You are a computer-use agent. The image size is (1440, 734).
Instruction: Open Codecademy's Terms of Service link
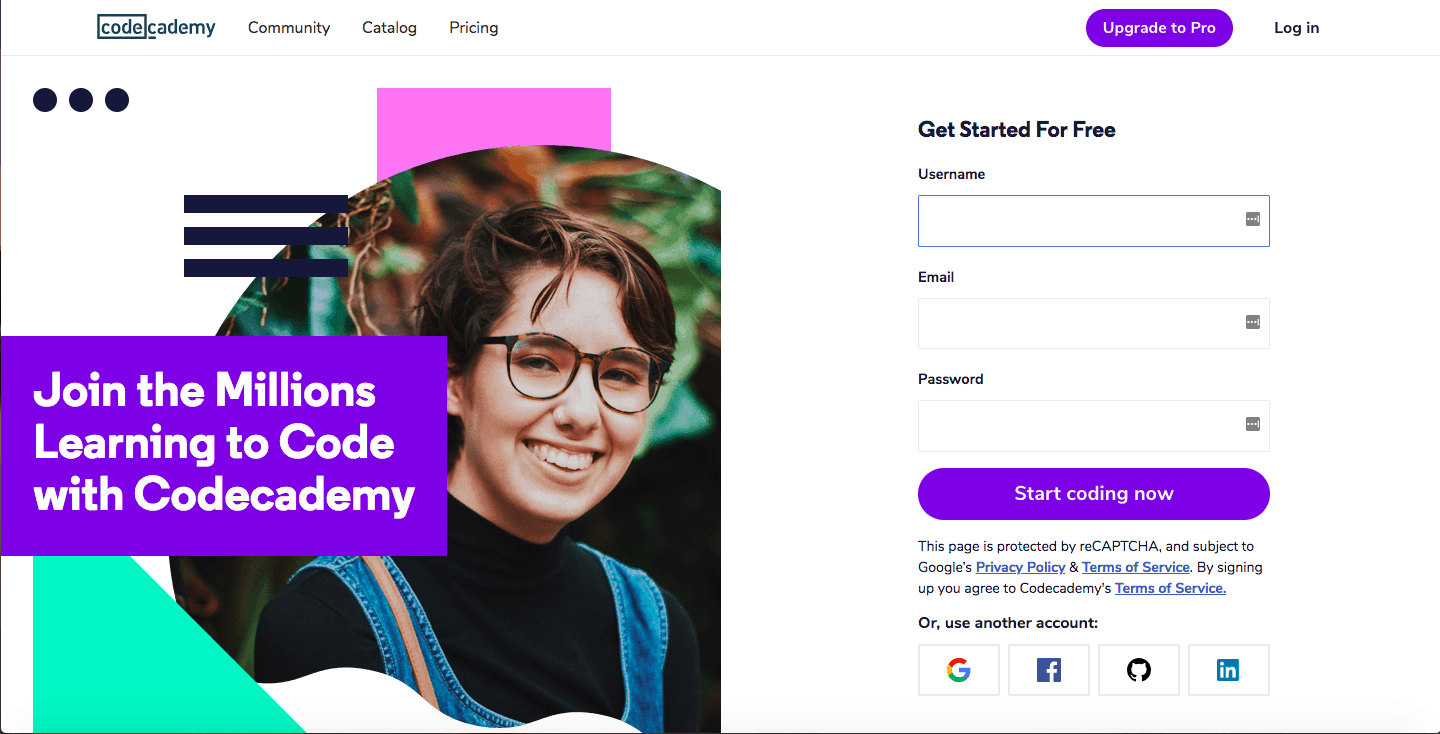(1169, 588)
